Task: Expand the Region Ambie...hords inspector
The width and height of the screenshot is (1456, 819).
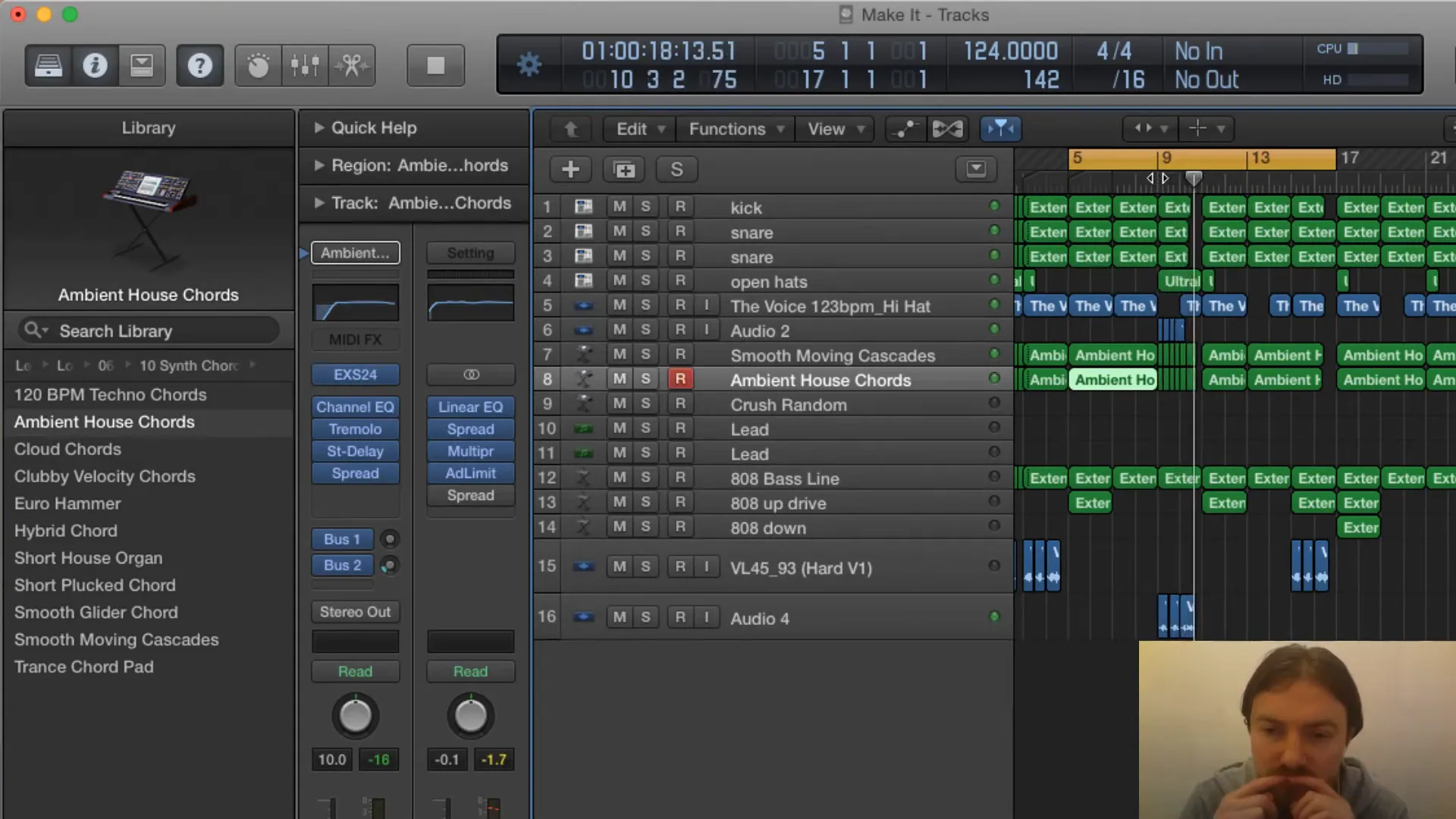Action: point(319,165)
